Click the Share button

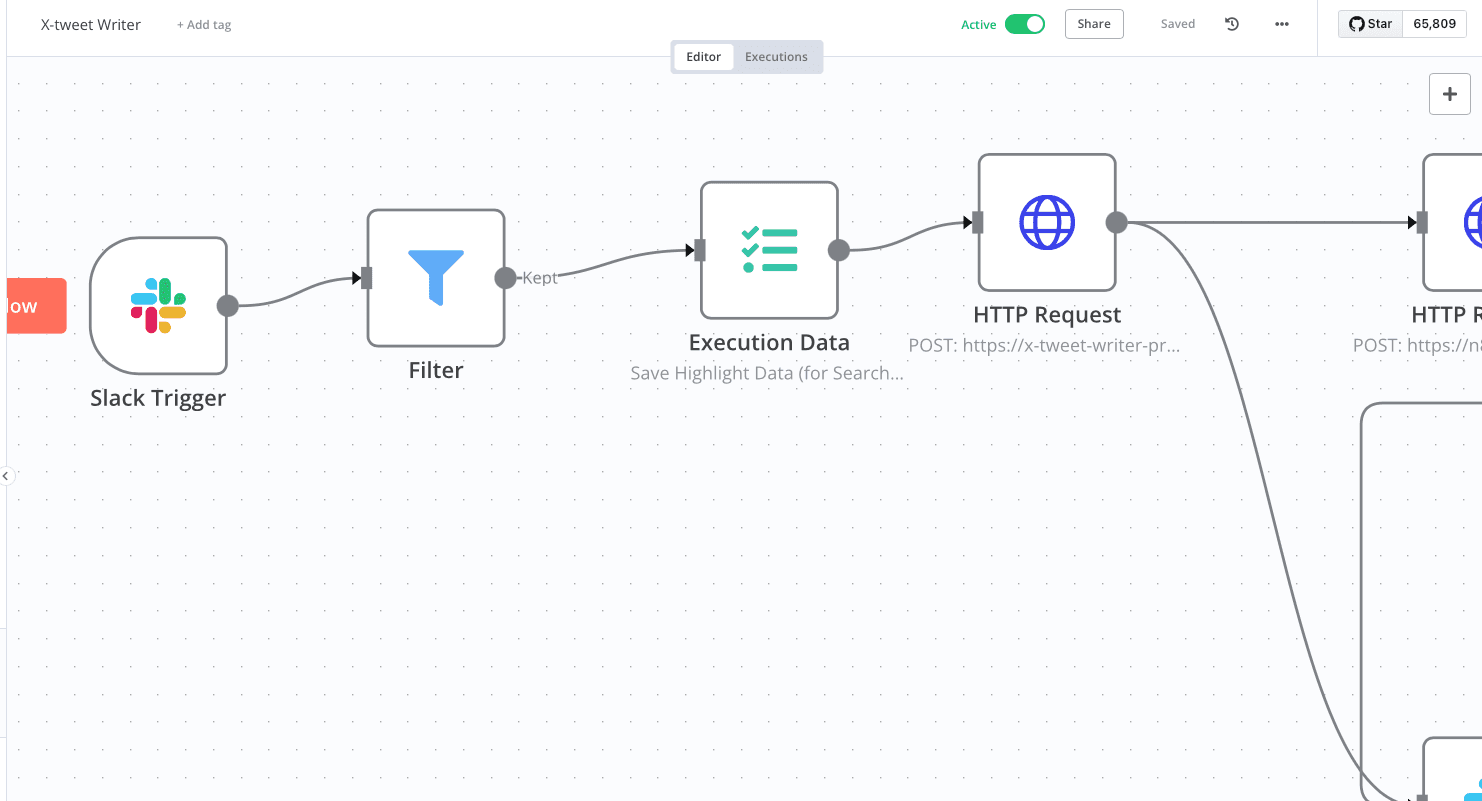coord(1094,24)
